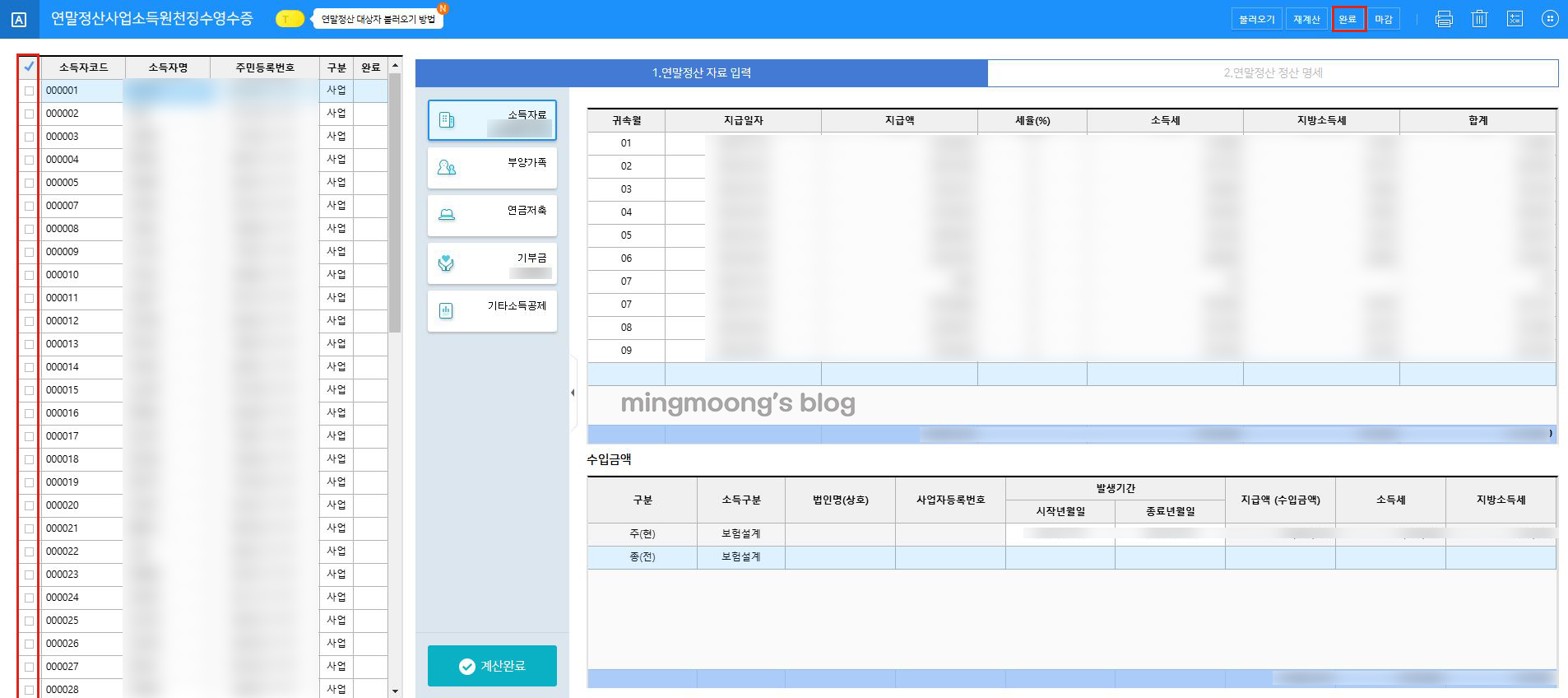Collapse the left panel with the arrow handle
The image size is (1568, 698).
tap(573, 393)
